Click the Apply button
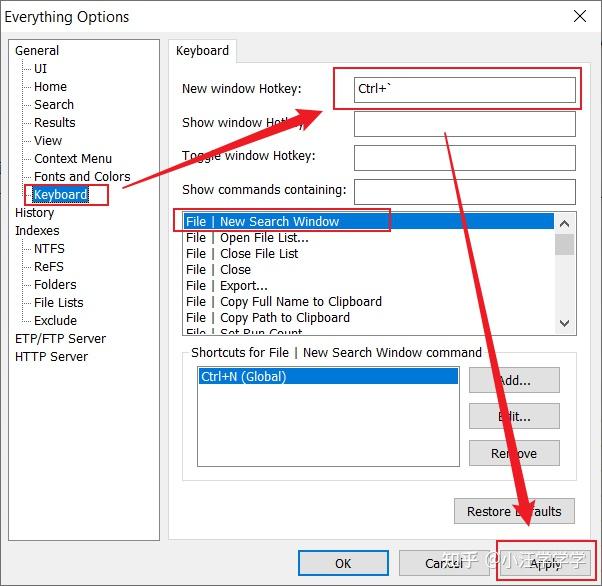The image size is (602, 586). (545, 563)
